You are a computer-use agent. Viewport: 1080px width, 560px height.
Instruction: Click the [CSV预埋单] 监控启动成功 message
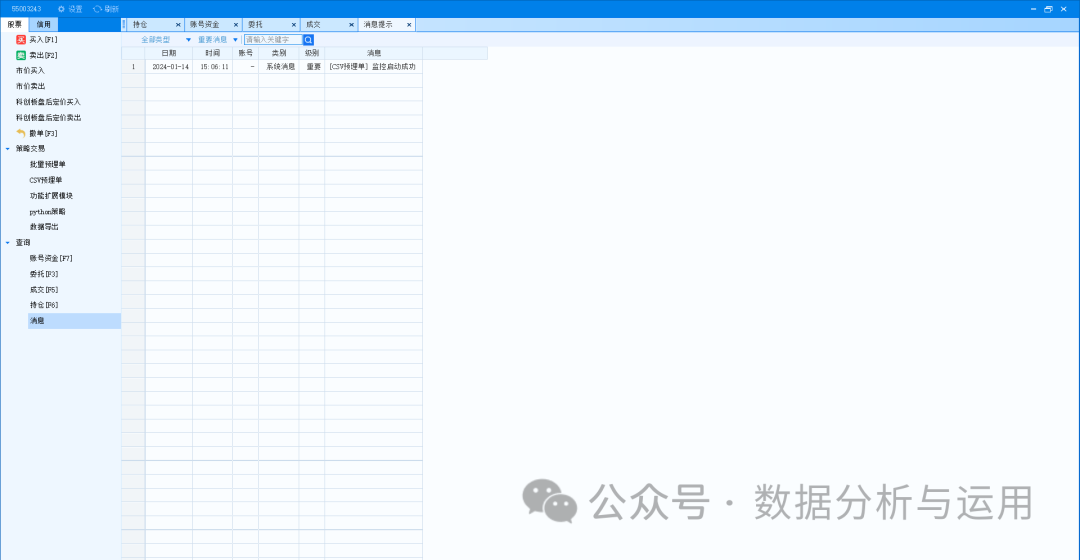(x=373, y=67)
